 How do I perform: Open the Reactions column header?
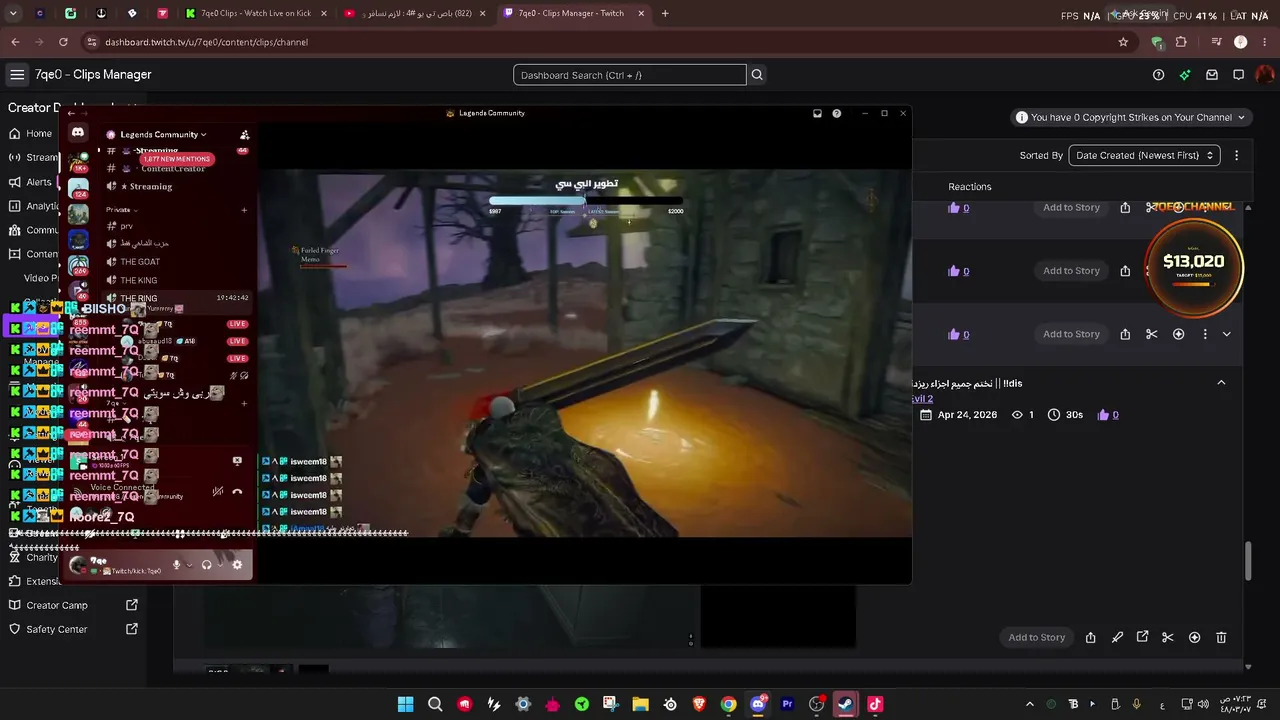[x=970, y=187]
